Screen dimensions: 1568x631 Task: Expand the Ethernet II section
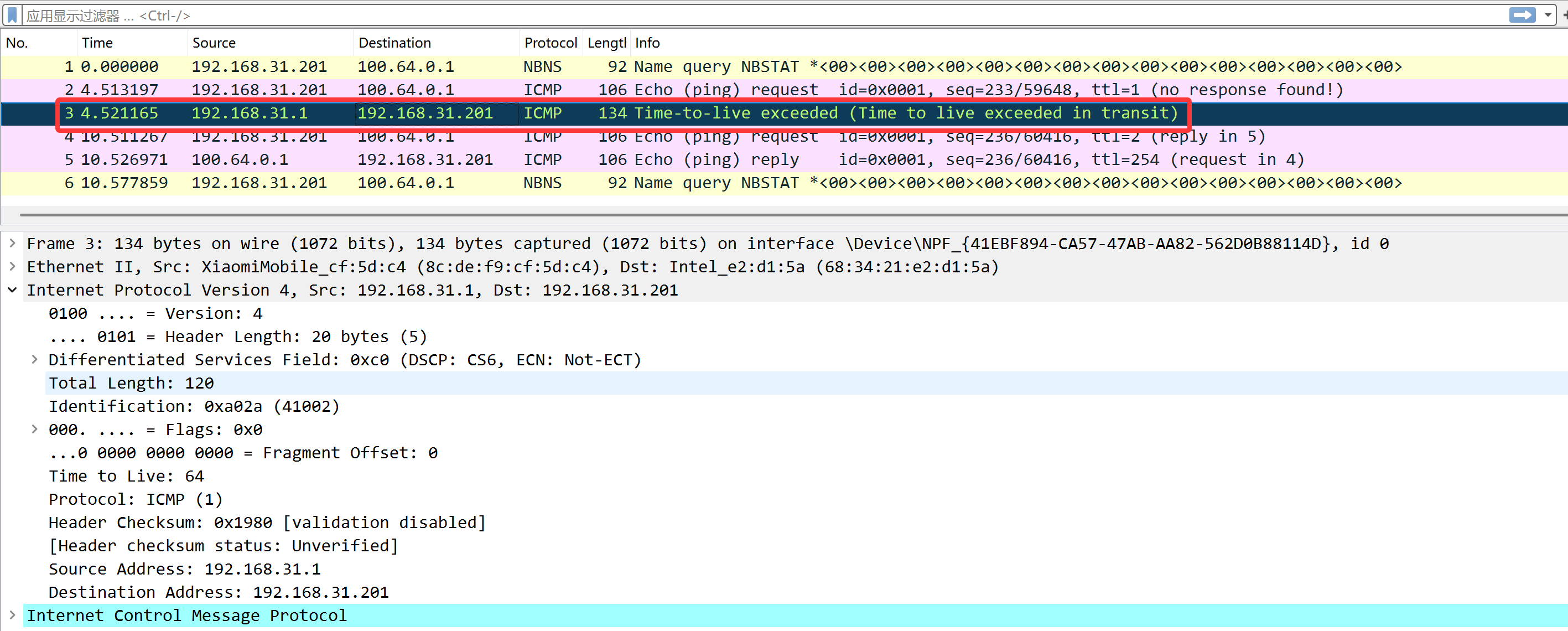[x=12, y=266]
